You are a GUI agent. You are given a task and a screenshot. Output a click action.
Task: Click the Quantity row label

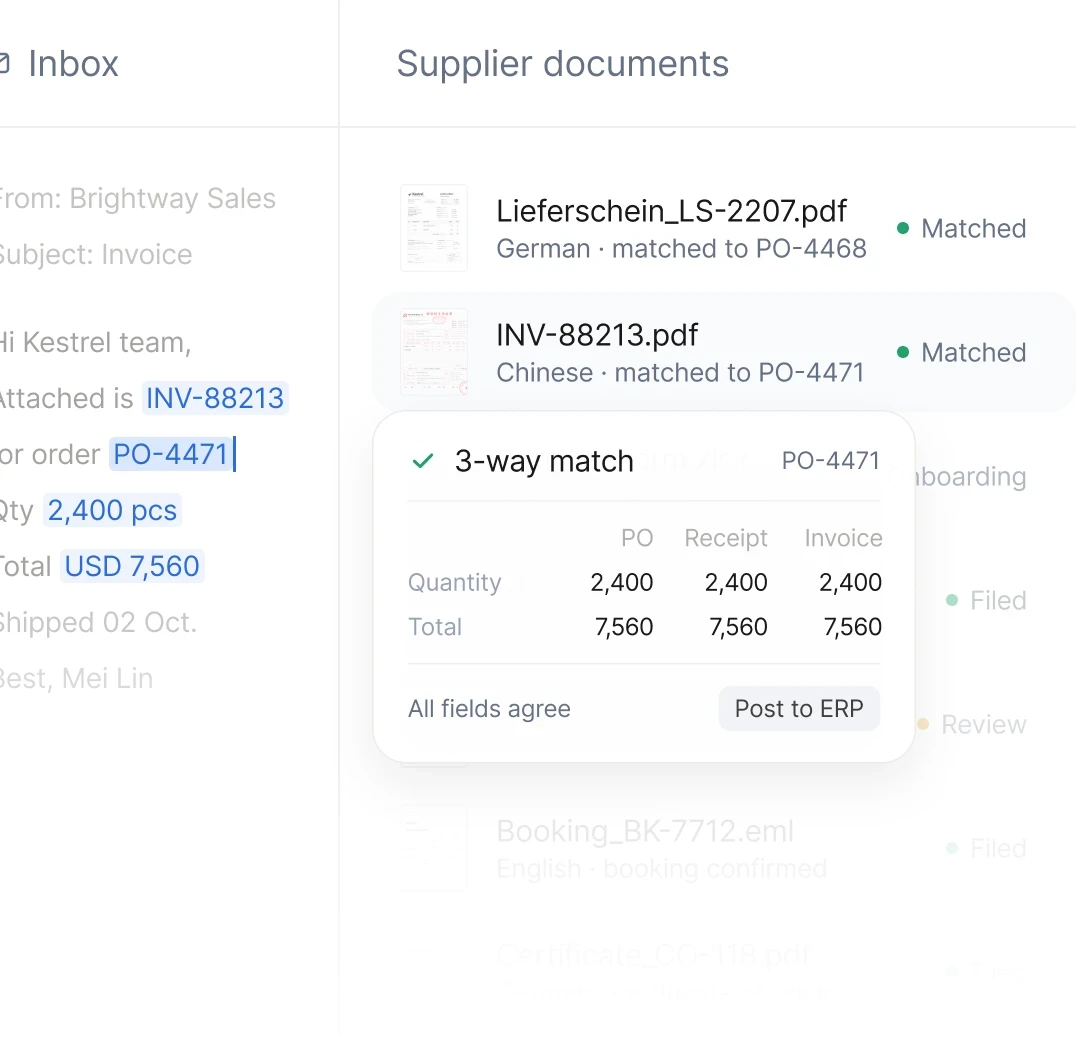[454, 582]
